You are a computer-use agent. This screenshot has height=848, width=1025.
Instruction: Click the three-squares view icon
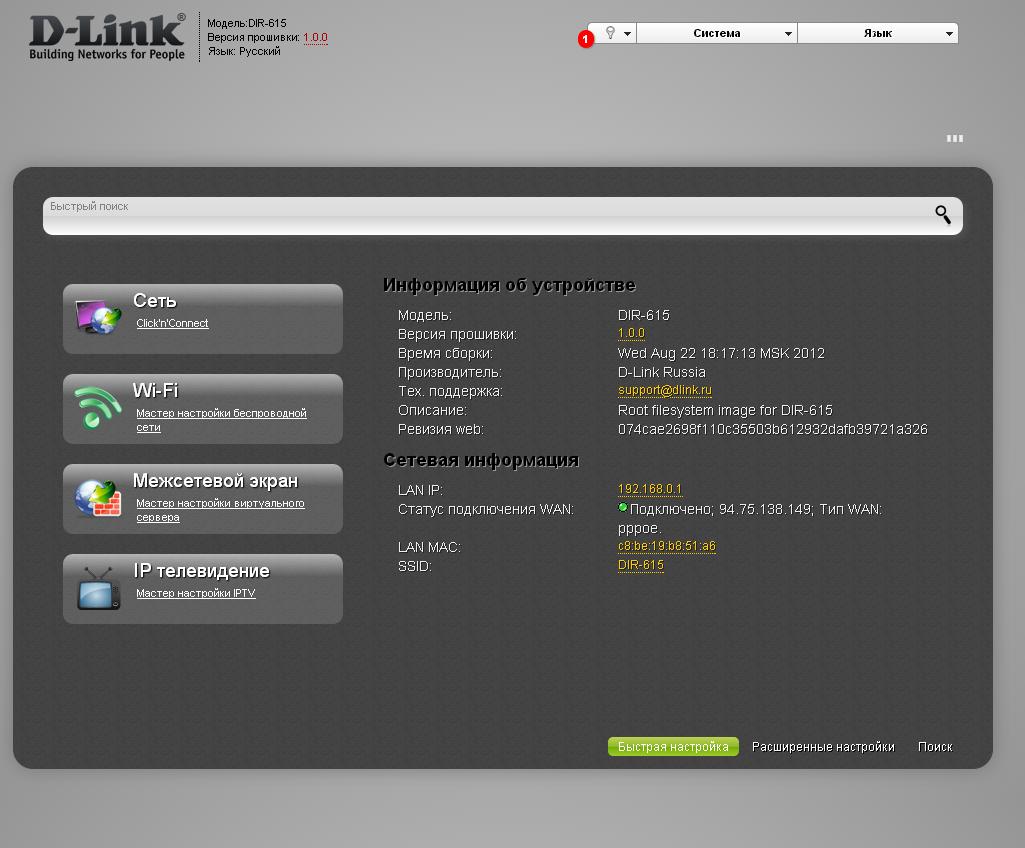(954, 139)
